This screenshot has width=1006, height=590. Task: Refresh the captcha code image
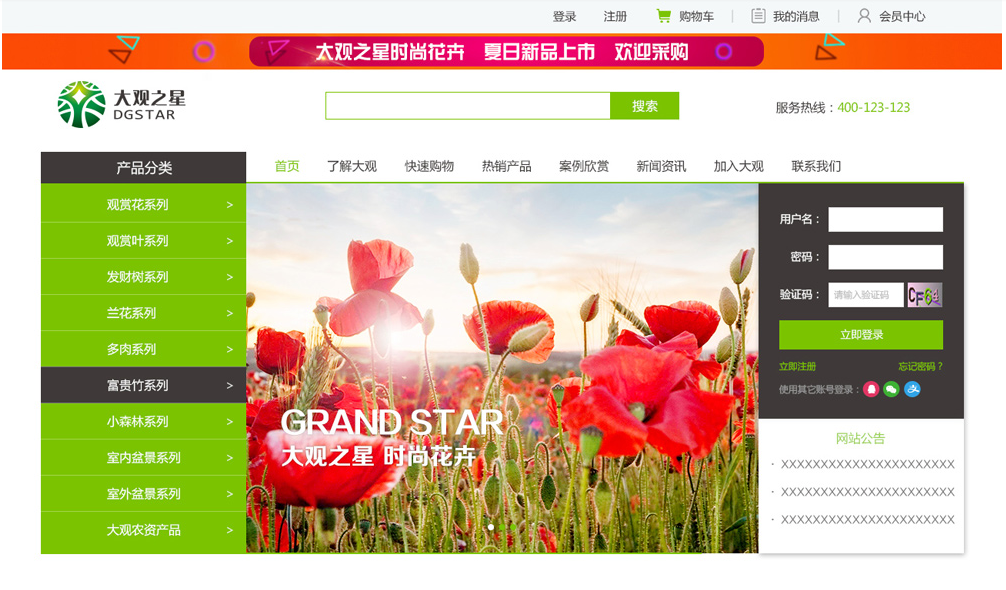[925, 293]
